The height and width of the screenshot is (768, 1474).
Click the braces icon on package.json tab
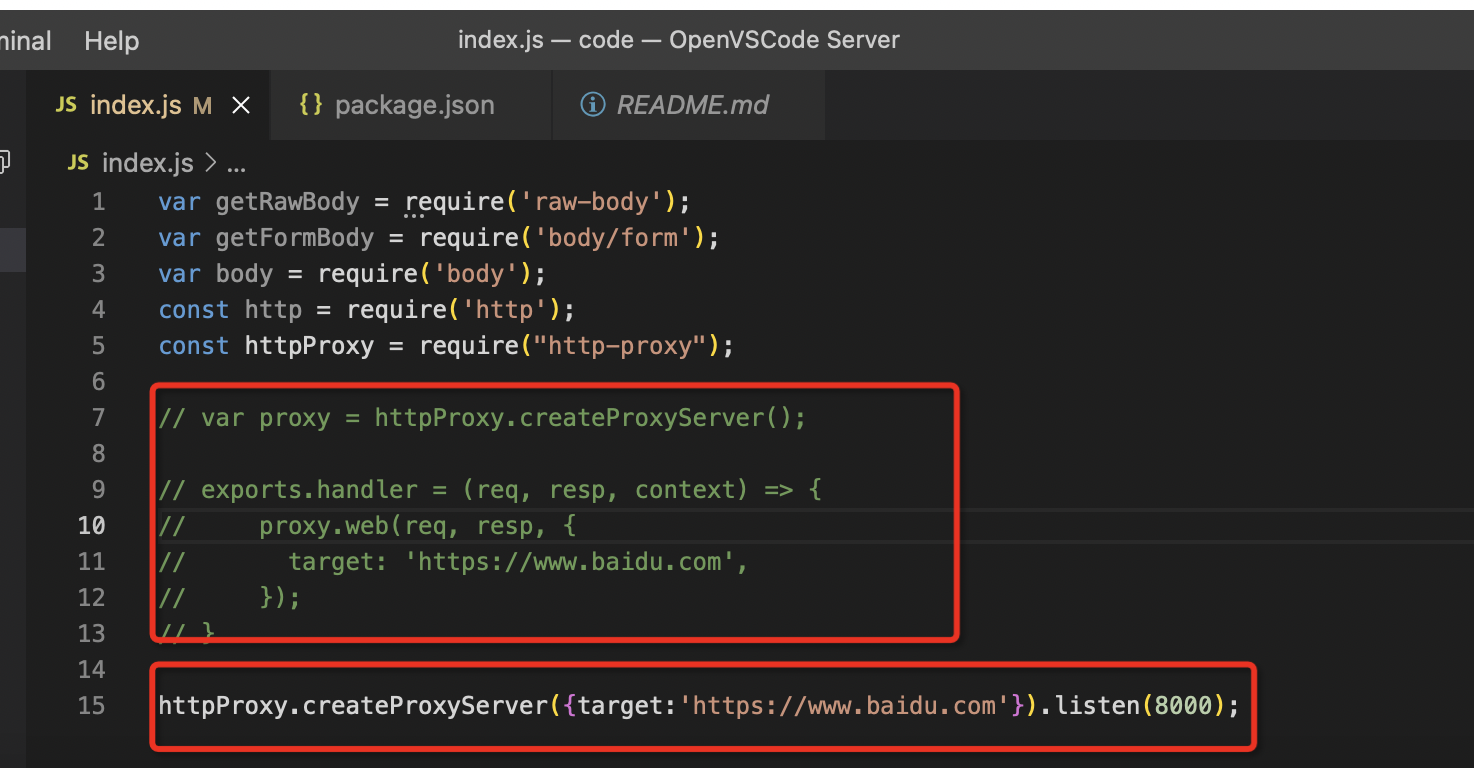[311, 105]
